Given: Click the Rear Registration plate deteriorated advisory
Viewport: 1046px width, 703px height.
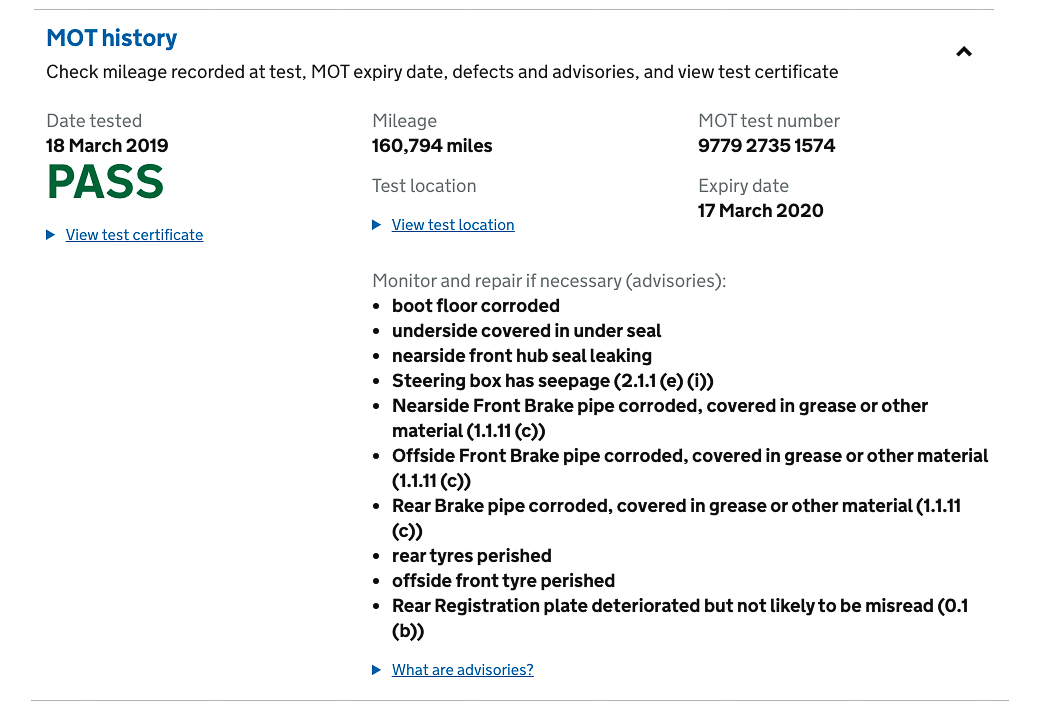Looking at the screenshot, I should (x=680, y=618).
